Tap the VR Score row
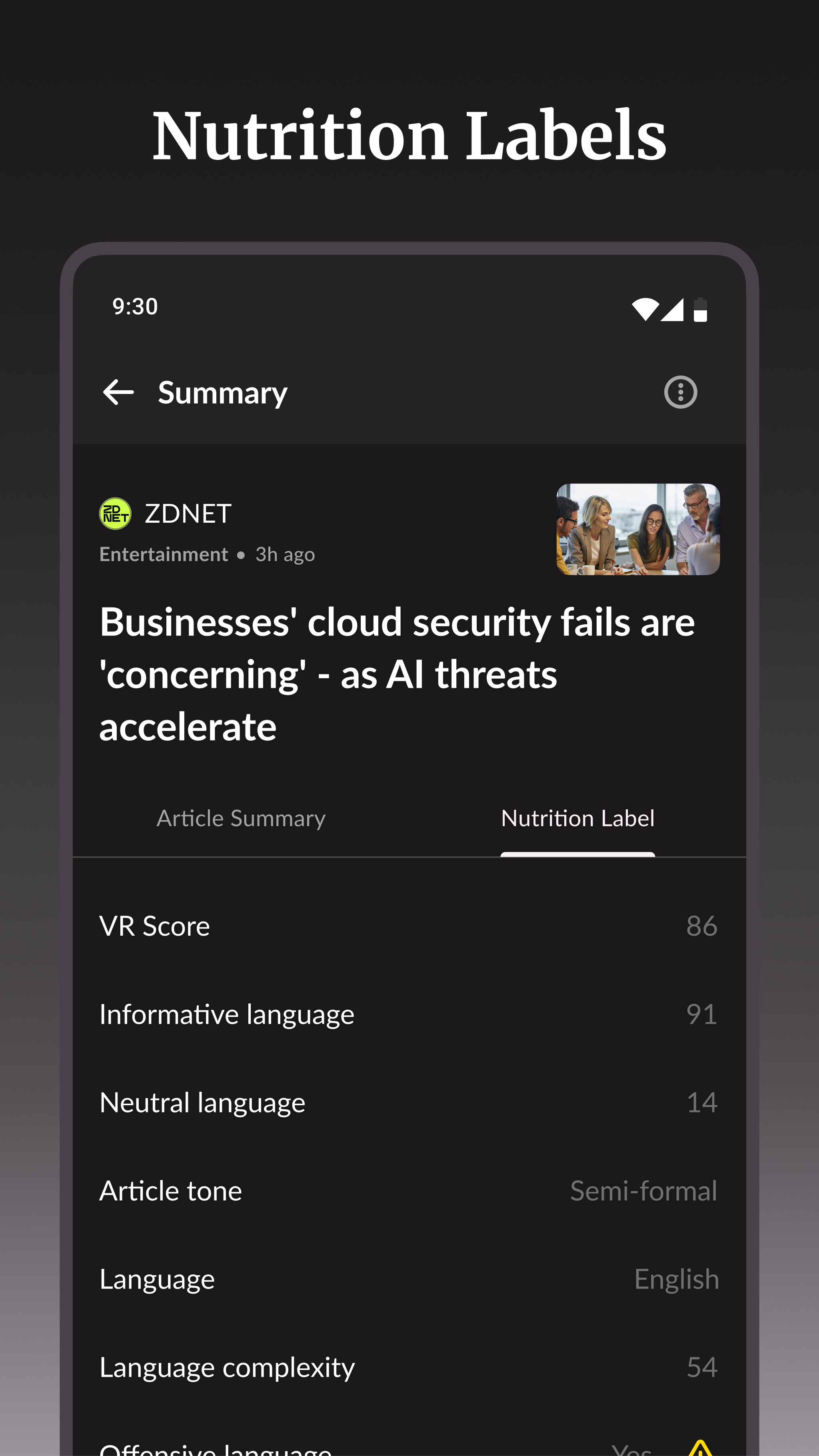 pyautogui.click(x=408, y=926)
